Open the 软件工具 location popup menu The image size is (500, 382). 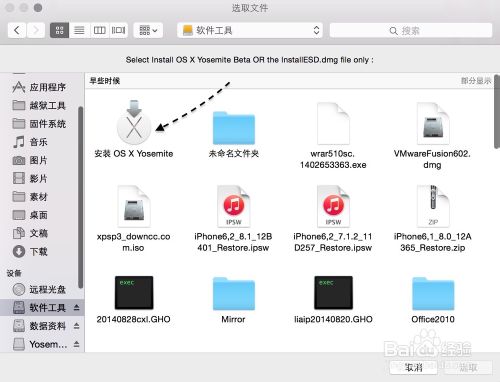(x=250, y=30)
